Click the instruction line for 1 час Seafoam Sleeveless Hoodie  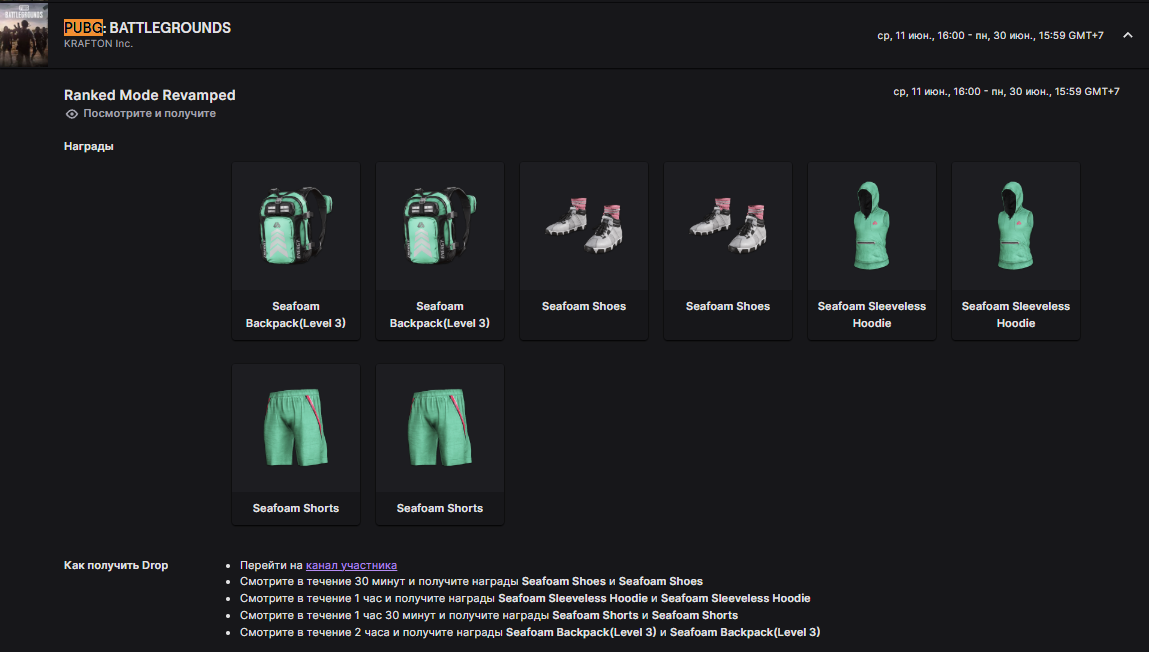click(x=525, y=599)
